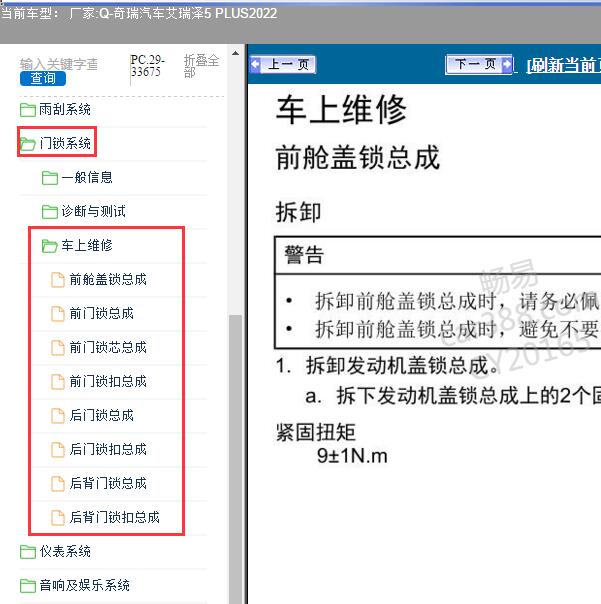601x604 pixels.
Task: Open the 音响及娱乐系统 tree entry
Action: 84,586
